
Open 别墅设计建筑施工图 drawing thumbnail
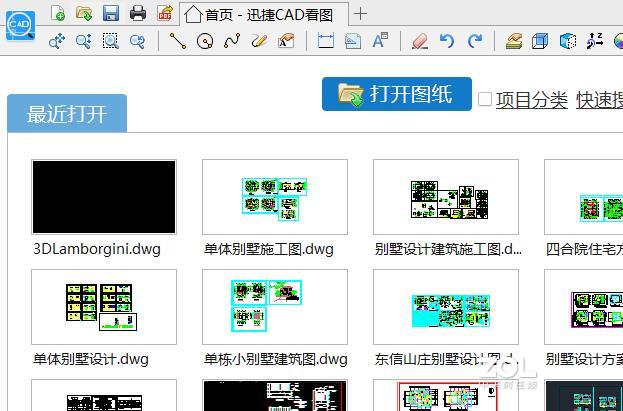coord(446,197)
